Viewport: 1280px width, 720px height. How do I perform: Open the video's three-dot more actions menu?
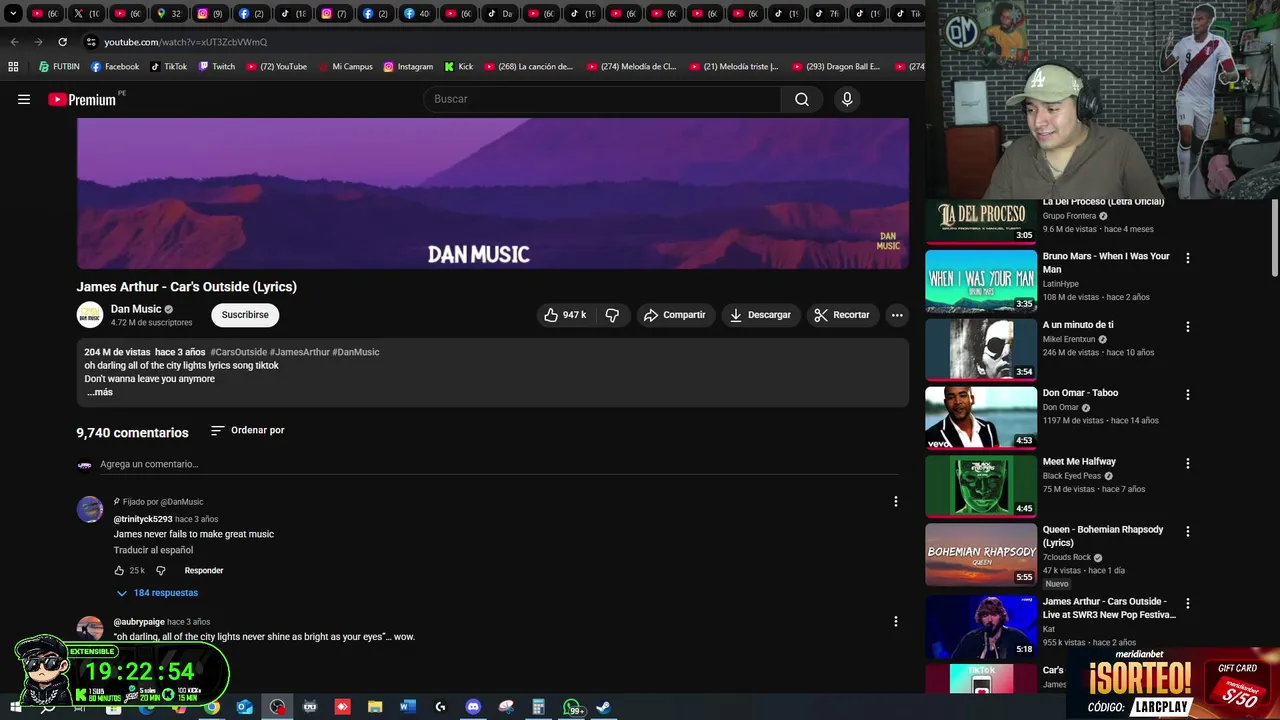pos(897,315)
